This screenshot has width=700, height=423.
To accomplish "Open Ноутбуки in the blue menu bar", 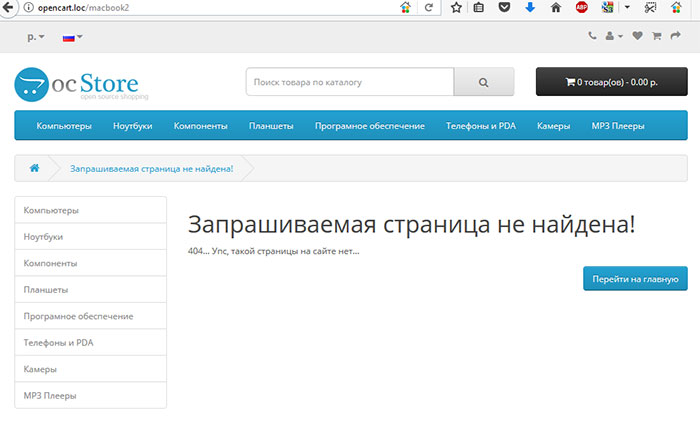I will [x=133, y=126].
